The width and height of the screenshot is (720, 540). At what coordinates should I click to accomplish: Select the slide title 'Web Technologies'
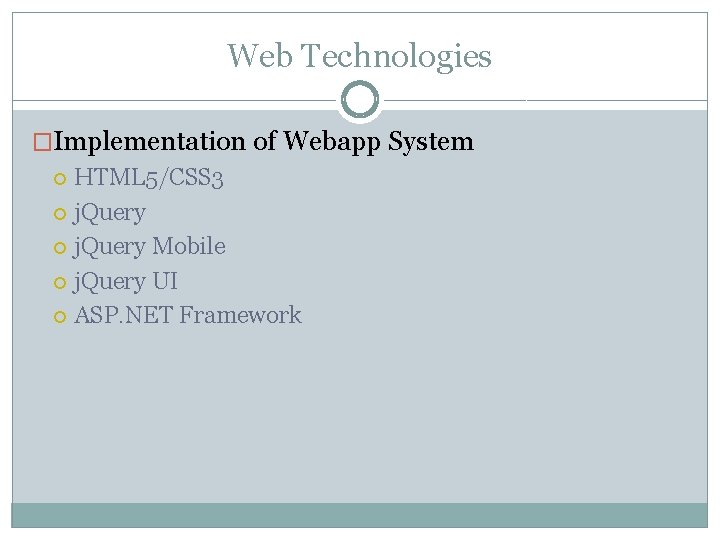click(x=359, y=56)
